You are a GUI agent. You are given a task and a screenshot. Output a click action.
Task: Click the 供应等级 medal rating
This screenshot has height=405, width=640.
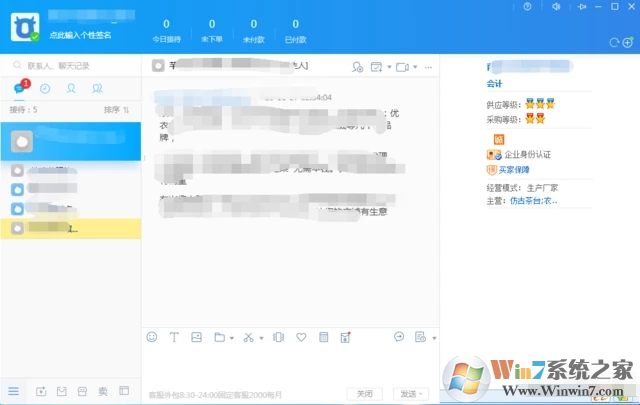(540, 104)
